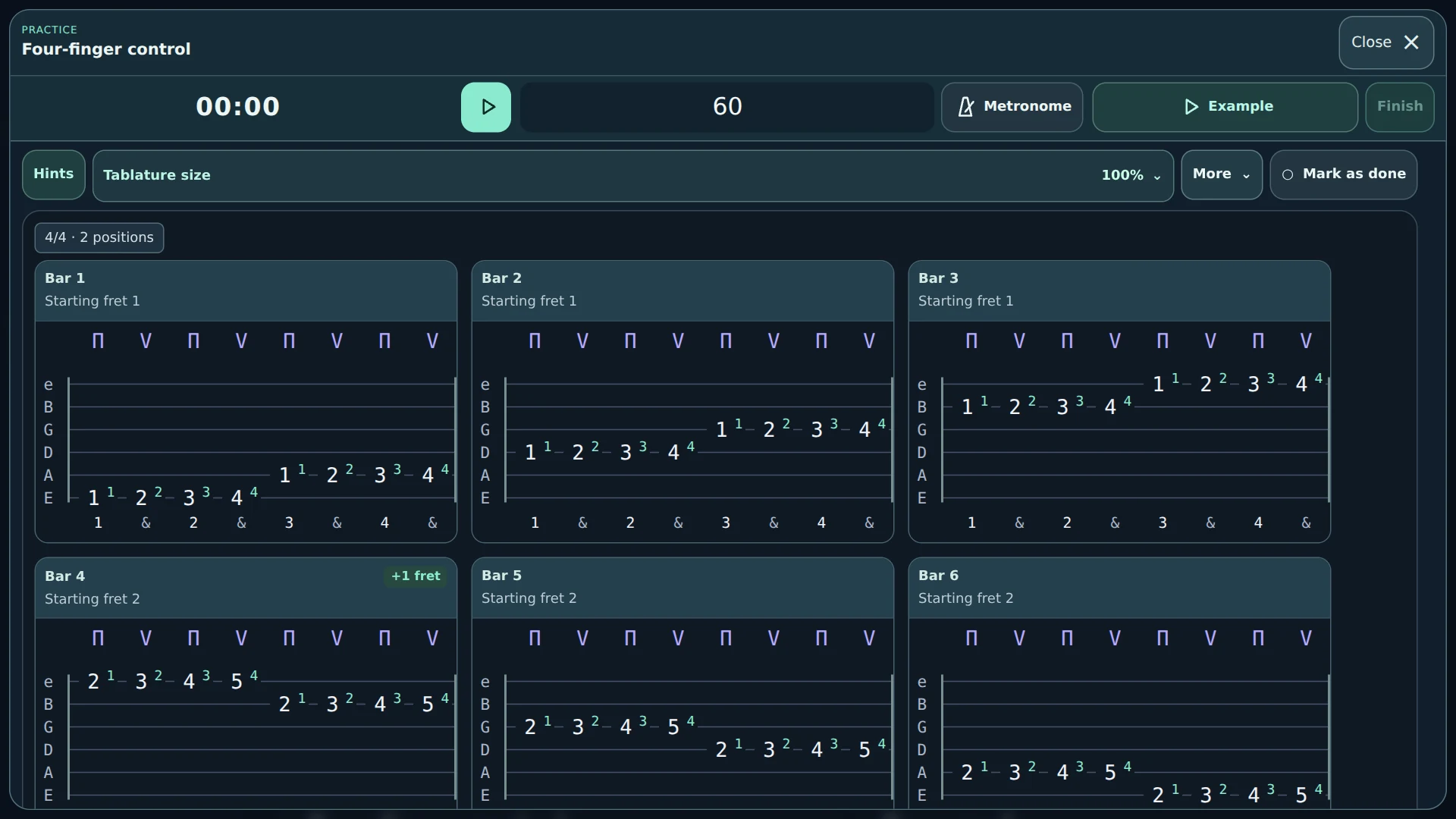Viewport: 1456px width, 819px height.
Task: Click the +1 fret badge in Bar 4
Action: pyautogui.click(x=416, y=576)
